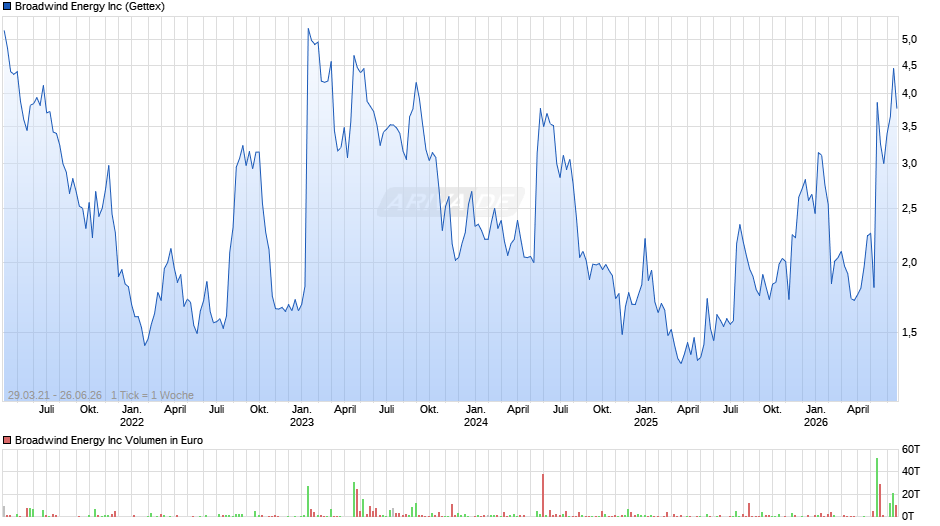Click the blue Broadwind Energy legend square
Viewport: 940px width, 526px height.
7,7
